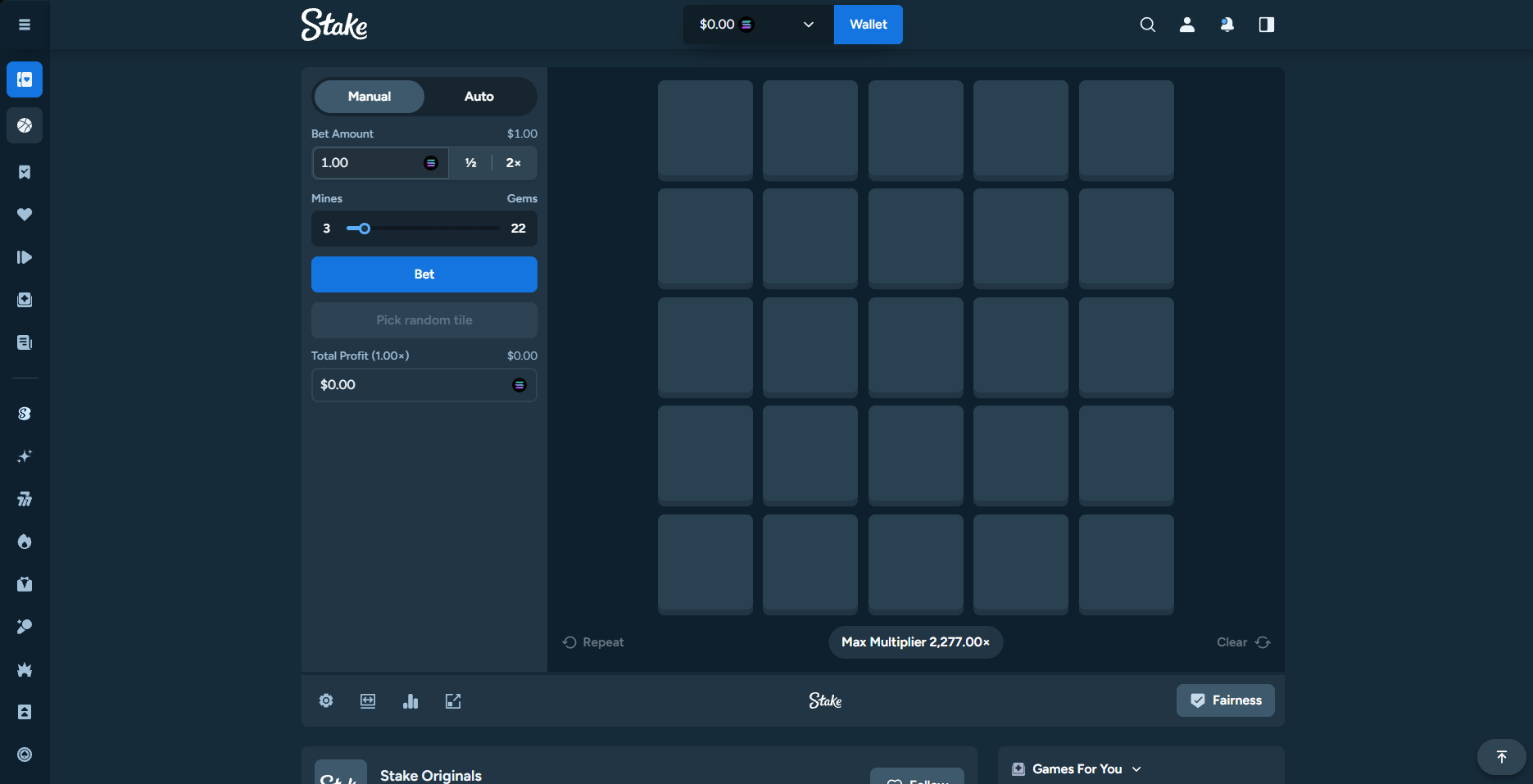Screen dimensions: 1533x784
Task: Pop out the game window icon
Action: [x=453, y=700]
